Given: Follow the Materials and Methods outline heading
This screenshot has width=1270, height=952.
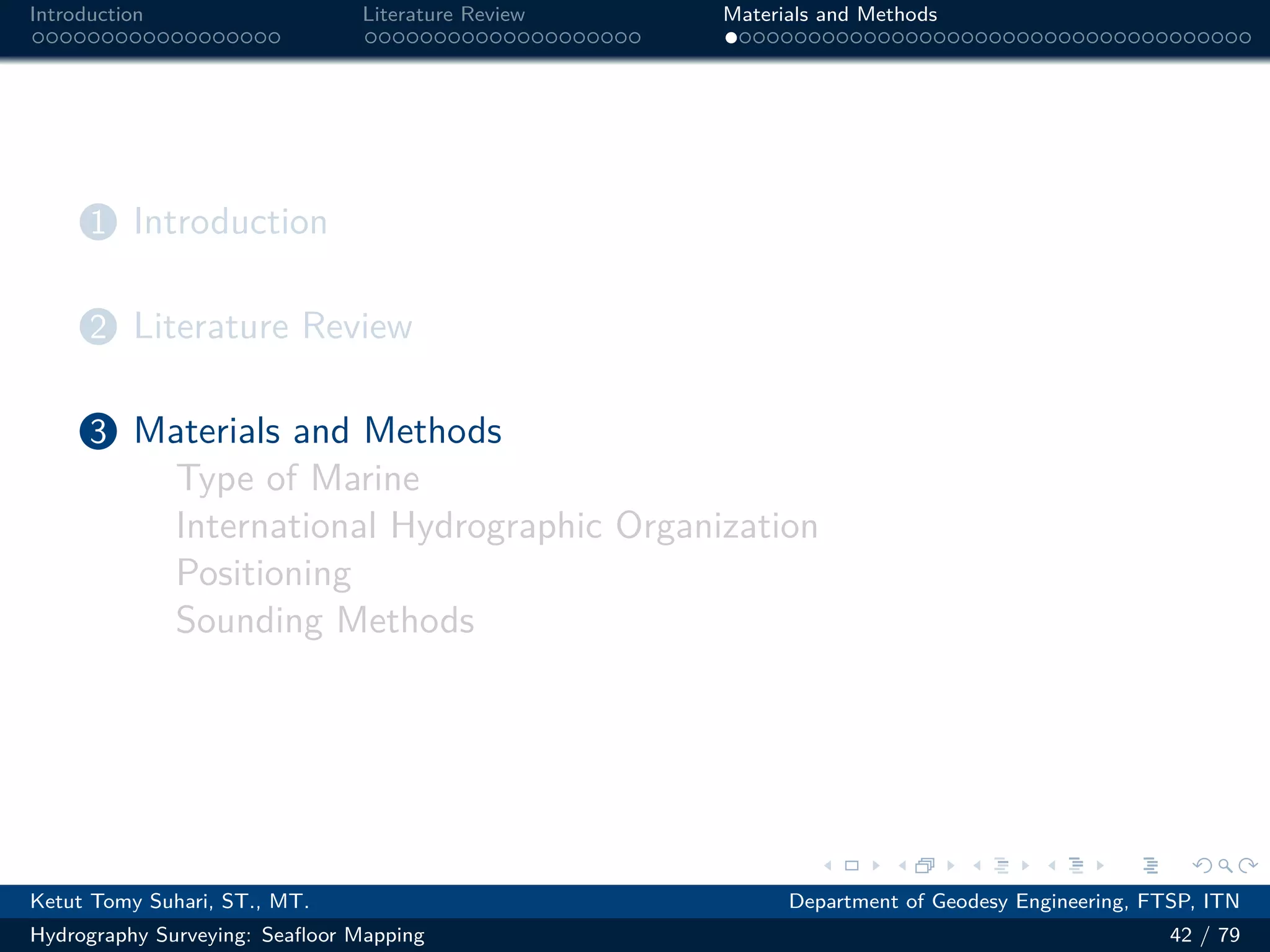Looking at the screenshot, I should (317, 431).
